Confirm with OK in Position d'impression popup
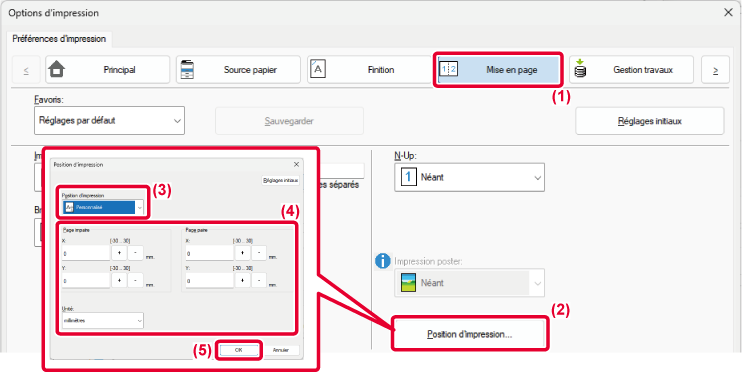This screenshot has height=372, width=742. click(x=239, y=350)
